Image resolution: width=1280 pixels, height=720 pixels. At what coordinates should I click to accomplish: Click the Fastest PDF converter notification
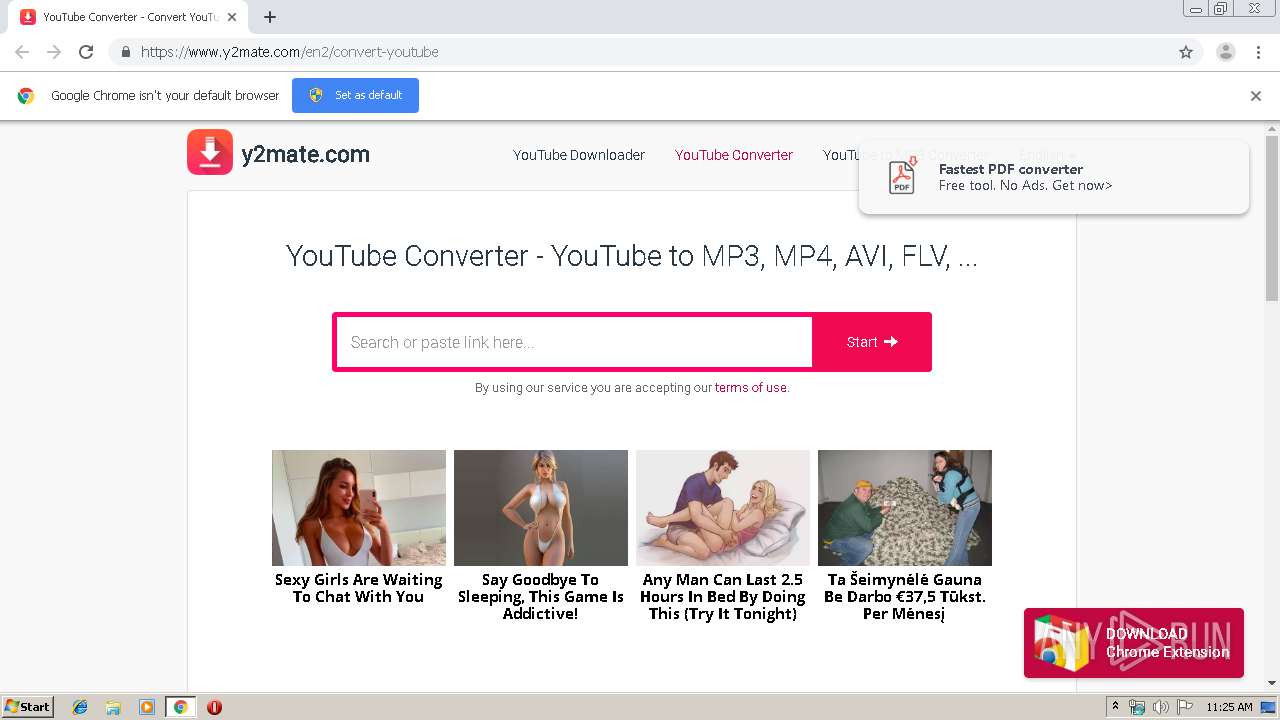click(x=1054, y=177)
